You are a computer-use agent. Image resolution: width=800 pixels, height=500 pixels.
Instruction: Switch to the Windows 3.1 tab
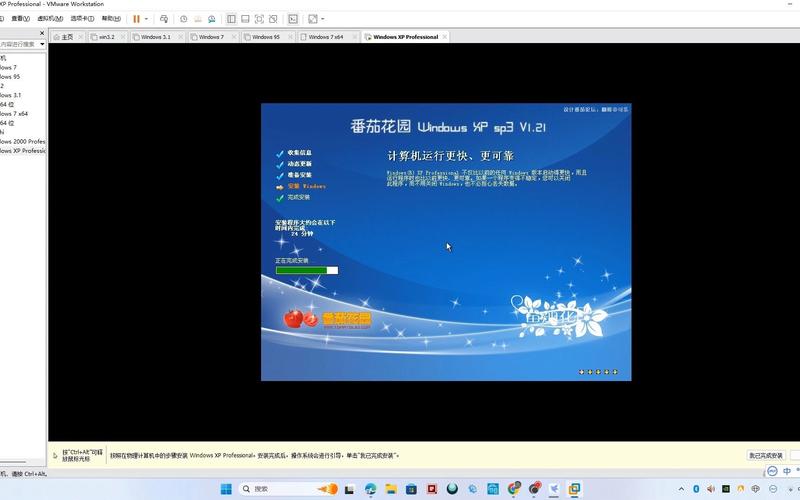pos(156,37)
